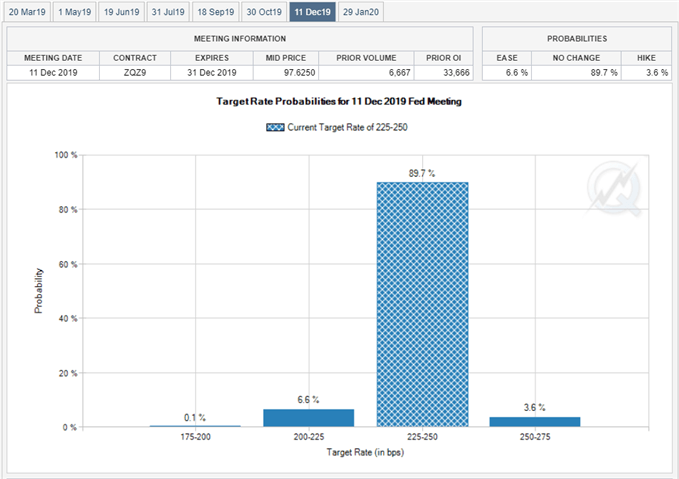
Task: Click the 'PRIOR VOLUME' column header
Action: pyautogui.click(x=366, y=58)
